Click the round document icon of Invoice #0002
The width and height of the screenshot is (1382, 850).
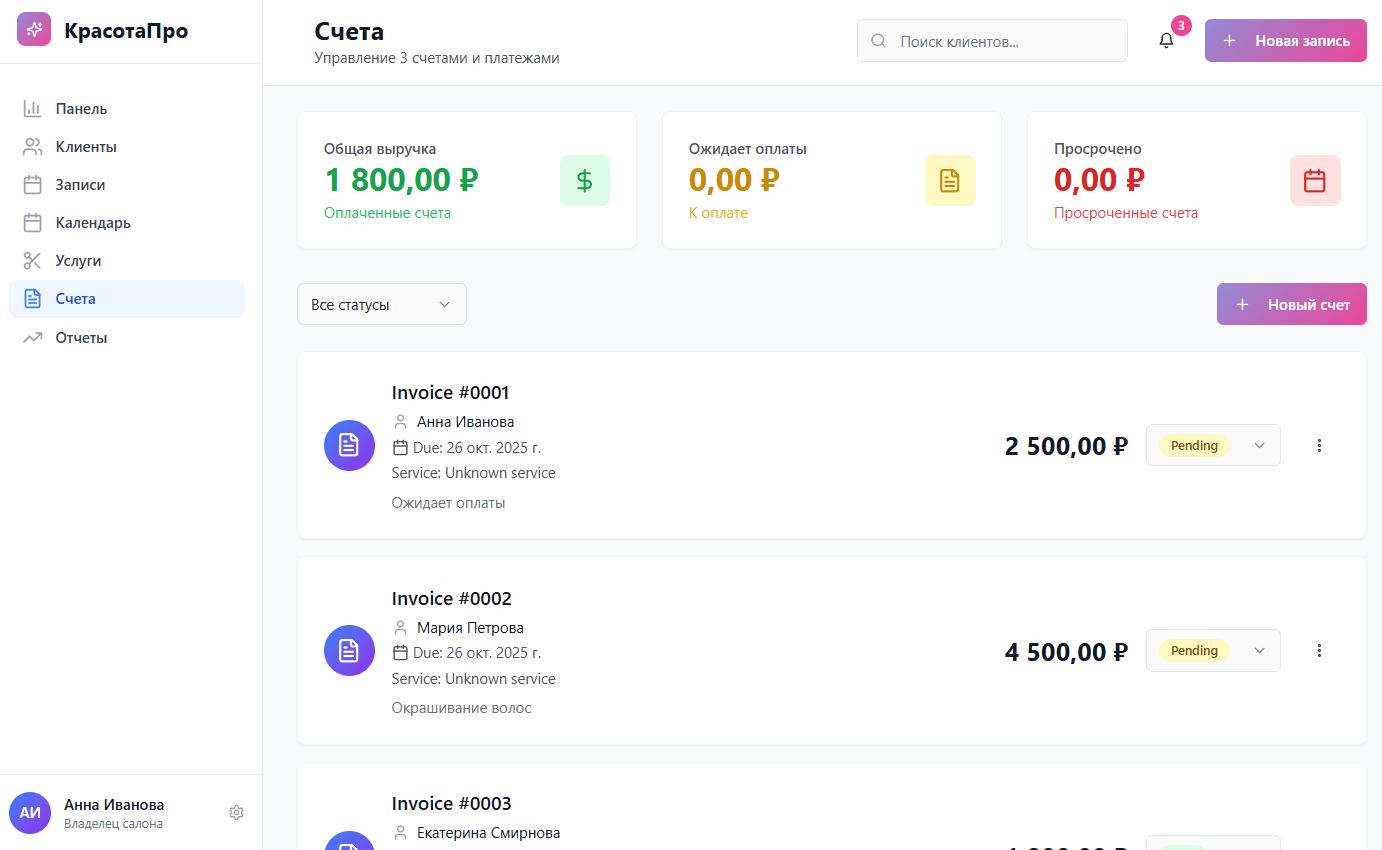click(349, 650)
